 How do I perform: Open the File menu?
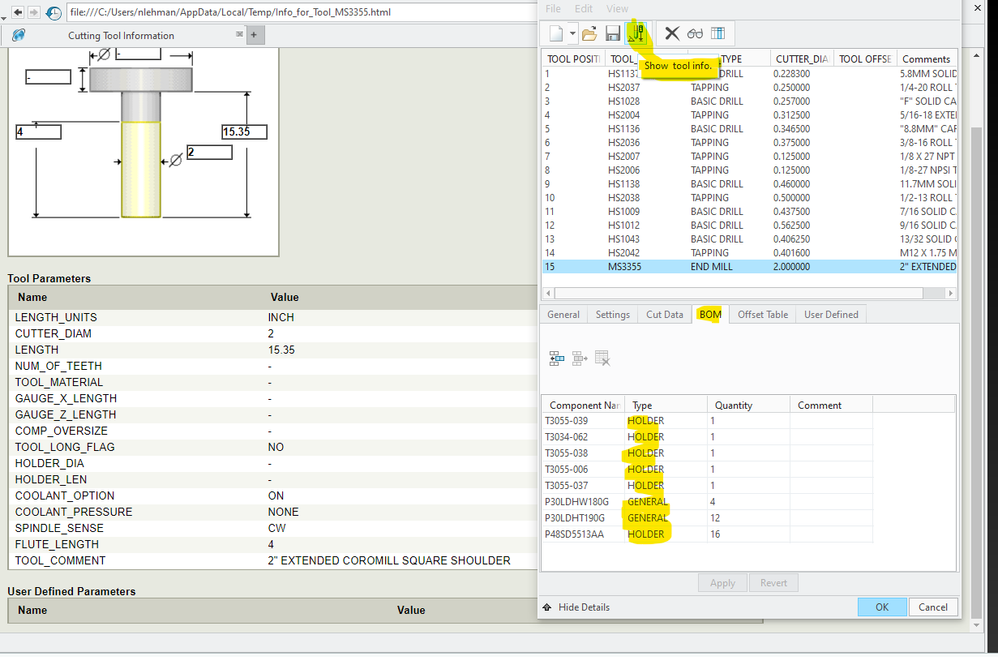pos(553,8)
